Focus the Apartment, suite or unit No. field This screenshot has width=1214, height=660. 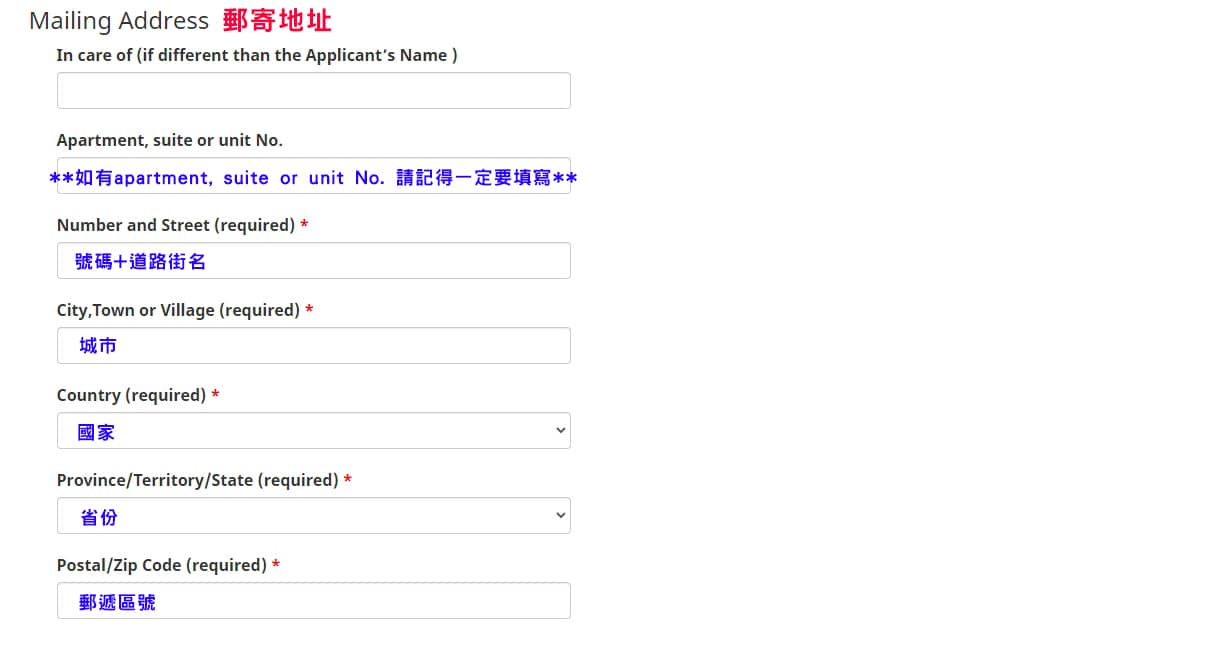(313, 175)
